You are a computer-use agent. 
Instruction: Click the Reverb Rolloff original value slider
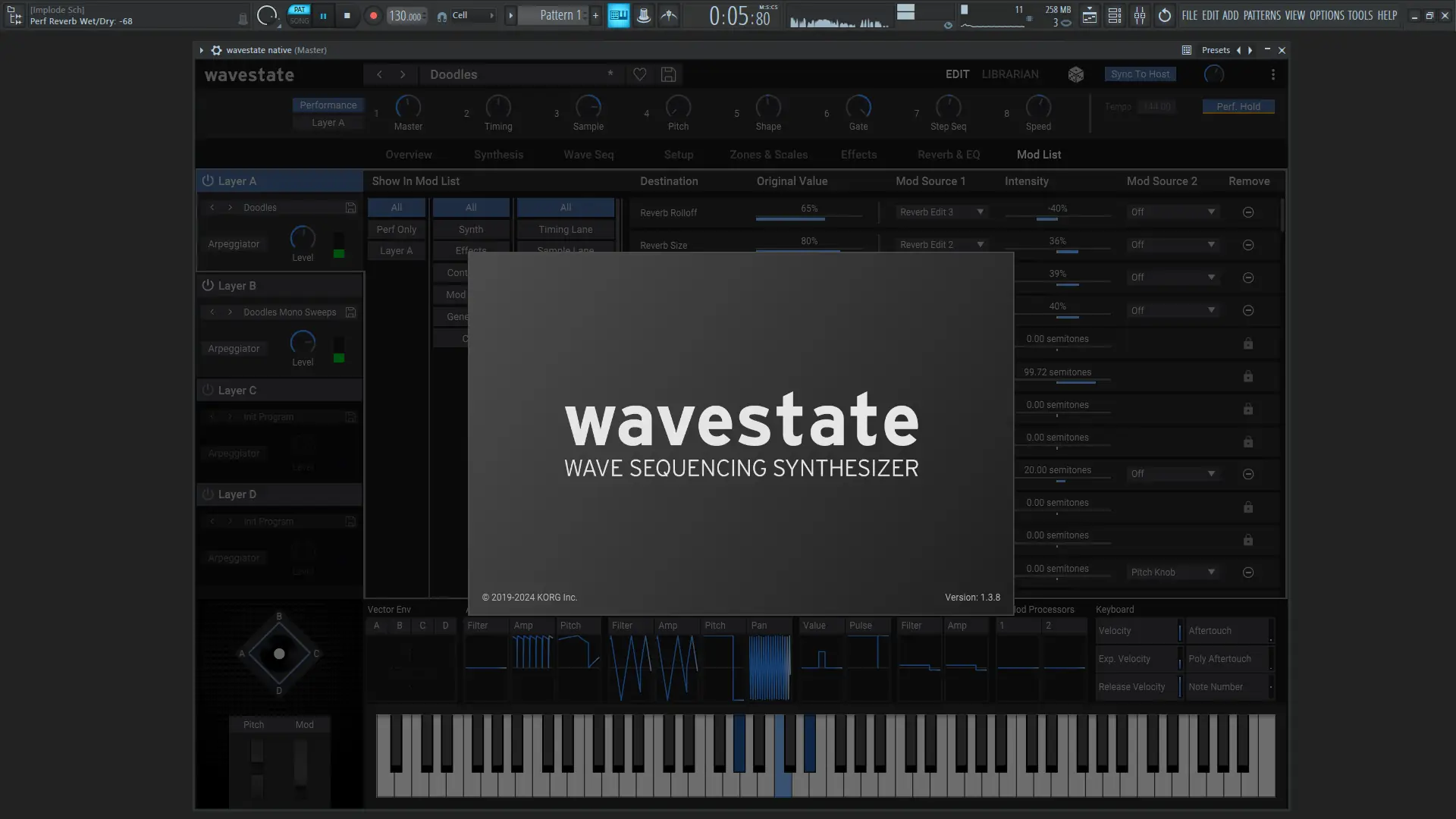[x=808, y=215]
